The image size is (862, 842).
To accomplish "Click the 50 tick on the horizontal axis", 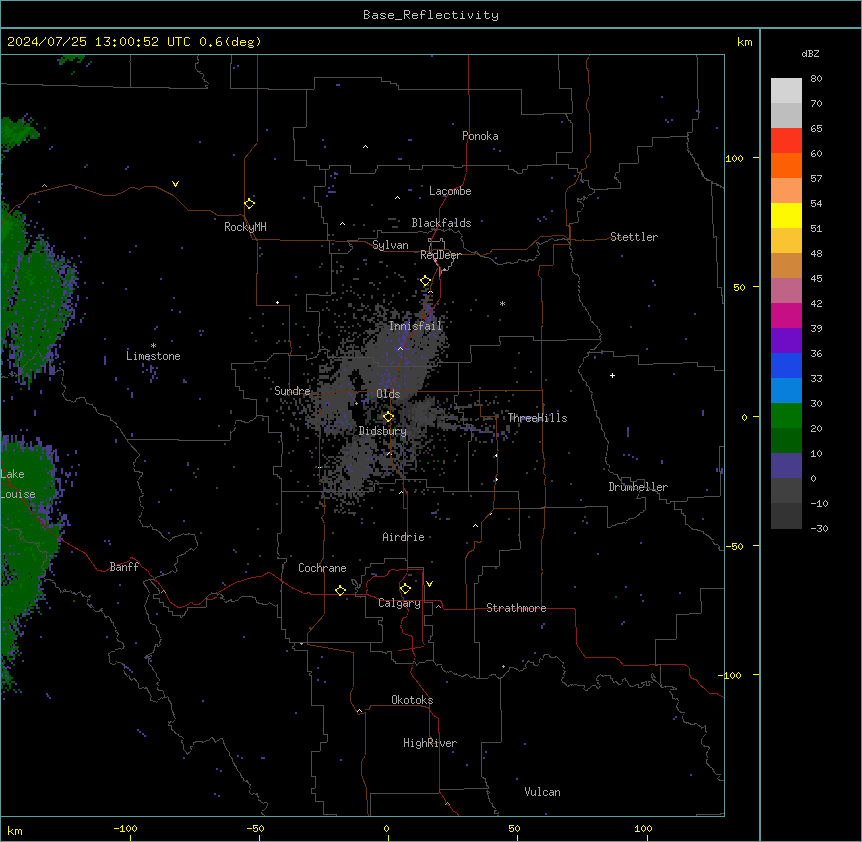I will click(x=514, y=828).
